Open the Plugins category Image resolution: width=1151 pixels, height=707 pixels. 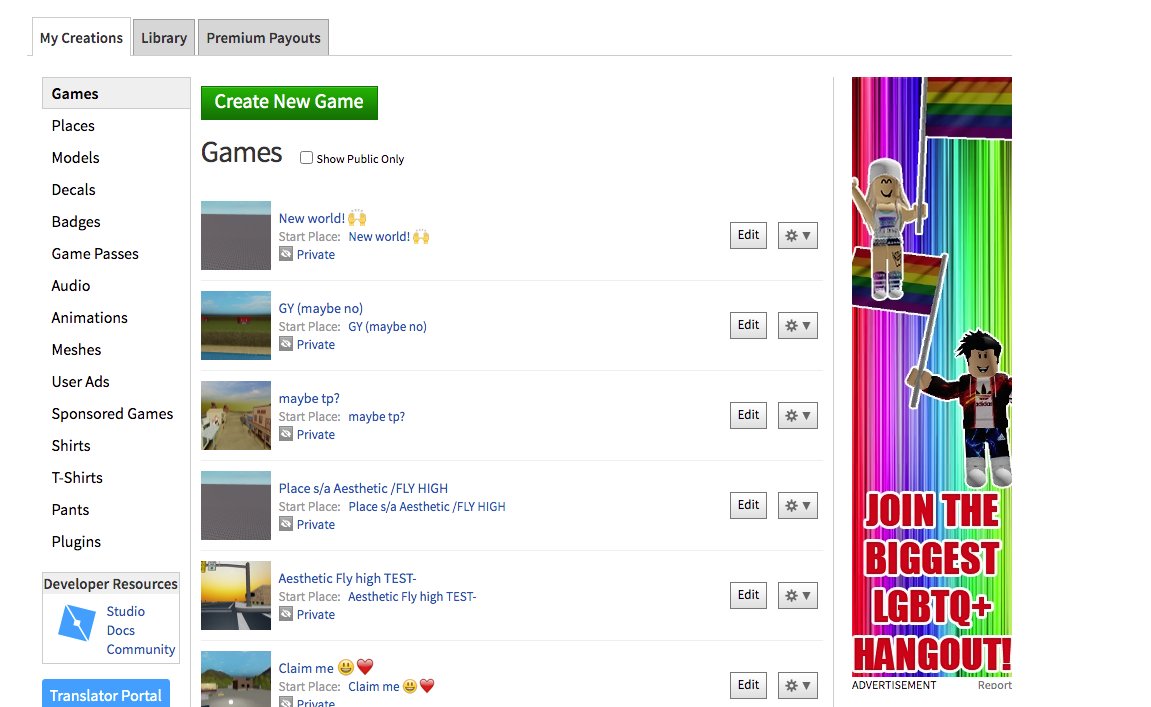click(x=76, y=542)
